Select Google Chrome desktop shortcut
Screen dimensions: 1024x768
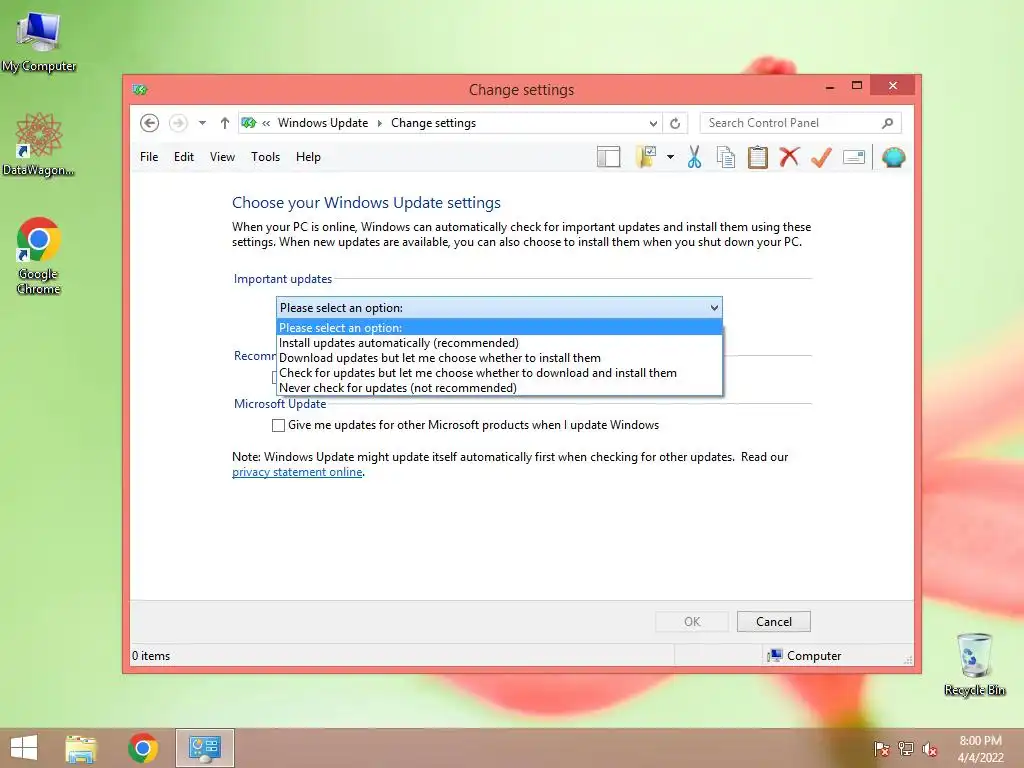[x=39, y=256]
